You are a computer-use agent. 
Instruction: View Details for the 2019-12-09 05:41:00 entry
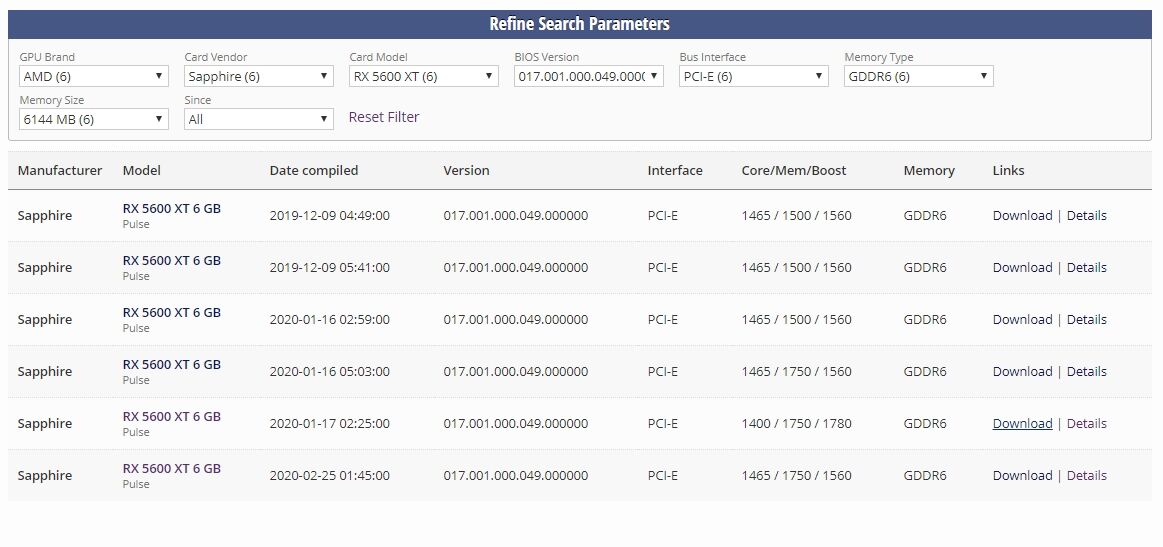click(1087, 267)
